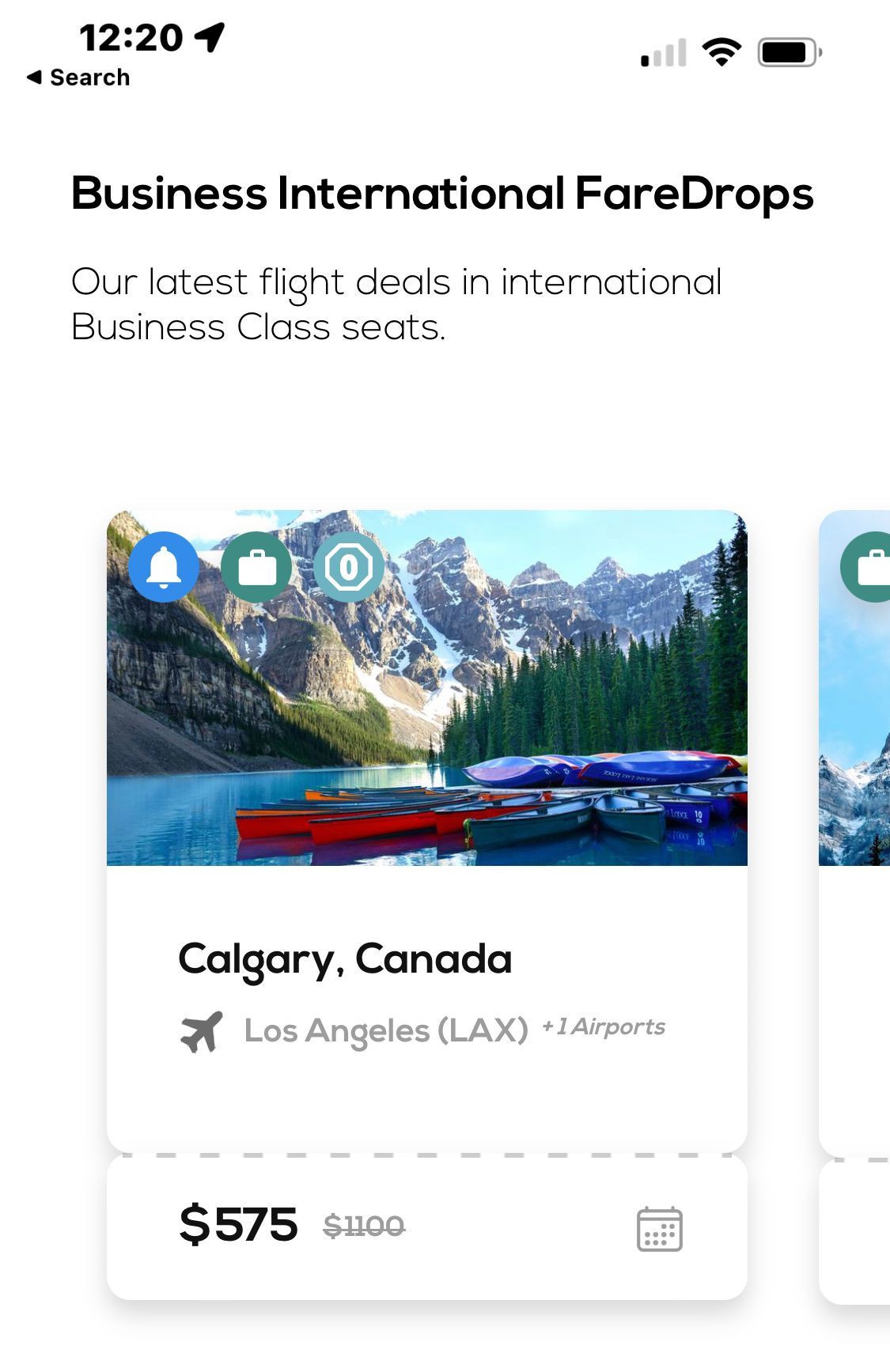The height and width of the screenshot is (1372, 890).
Task: Tap the blue bell alert icon
Action: coord(164,567)
